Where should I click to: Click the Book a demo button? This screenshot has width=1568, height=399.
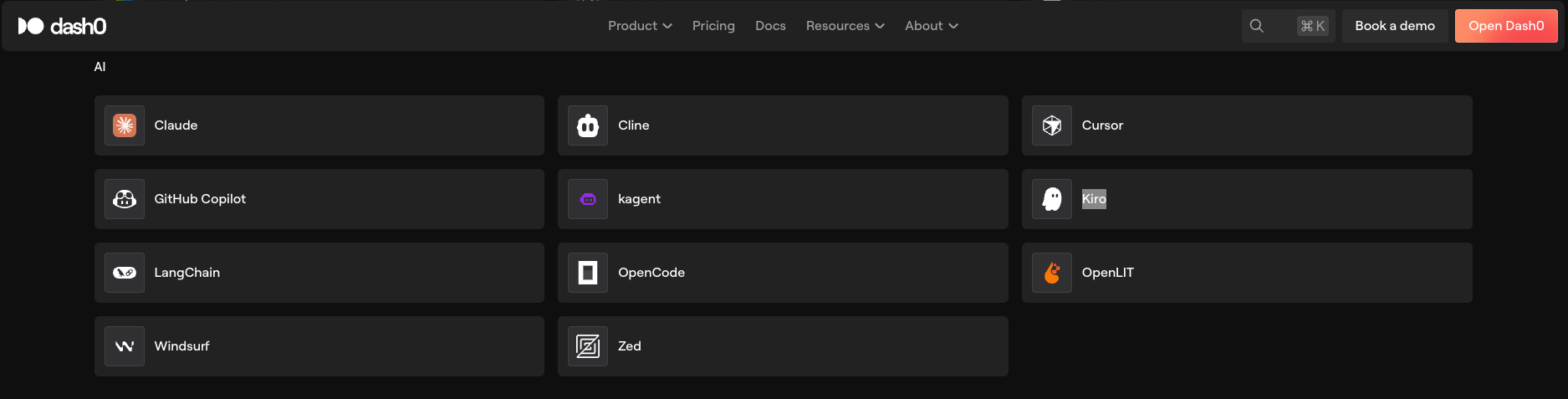(1394, 26)
